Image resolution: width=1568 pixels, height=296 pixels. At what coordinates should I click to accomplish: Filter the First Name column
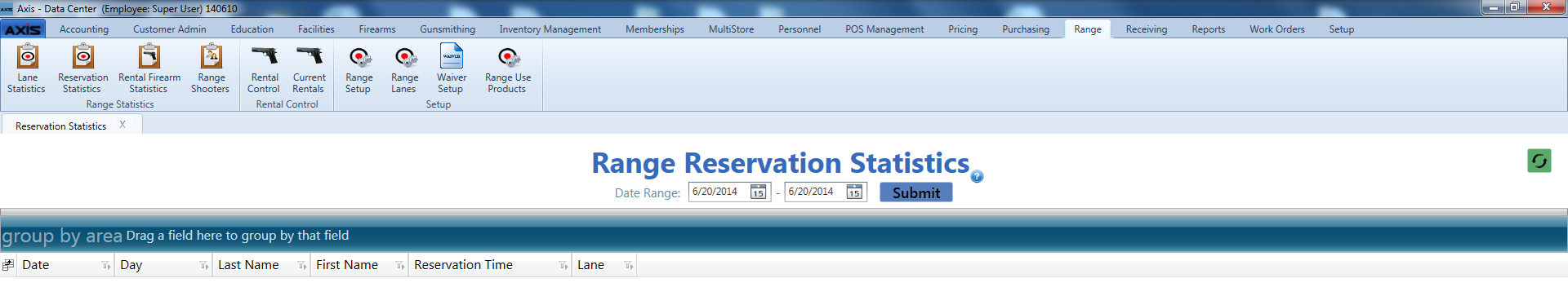tap(399, 266)
